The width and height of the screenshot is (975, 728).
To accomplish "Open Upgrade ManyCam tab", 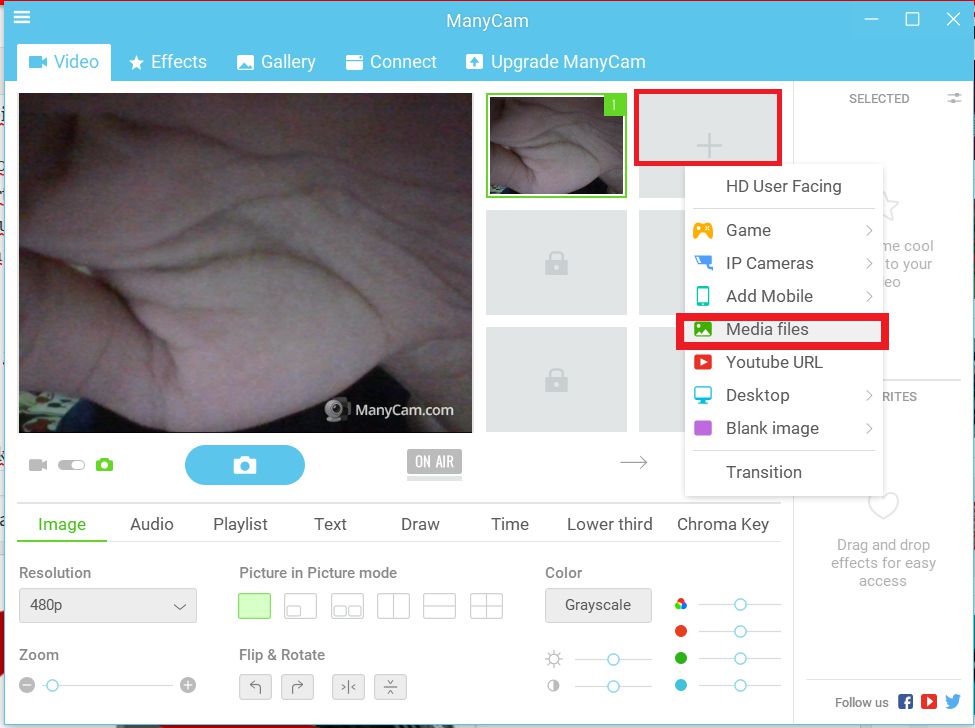I will coord(556,62).
